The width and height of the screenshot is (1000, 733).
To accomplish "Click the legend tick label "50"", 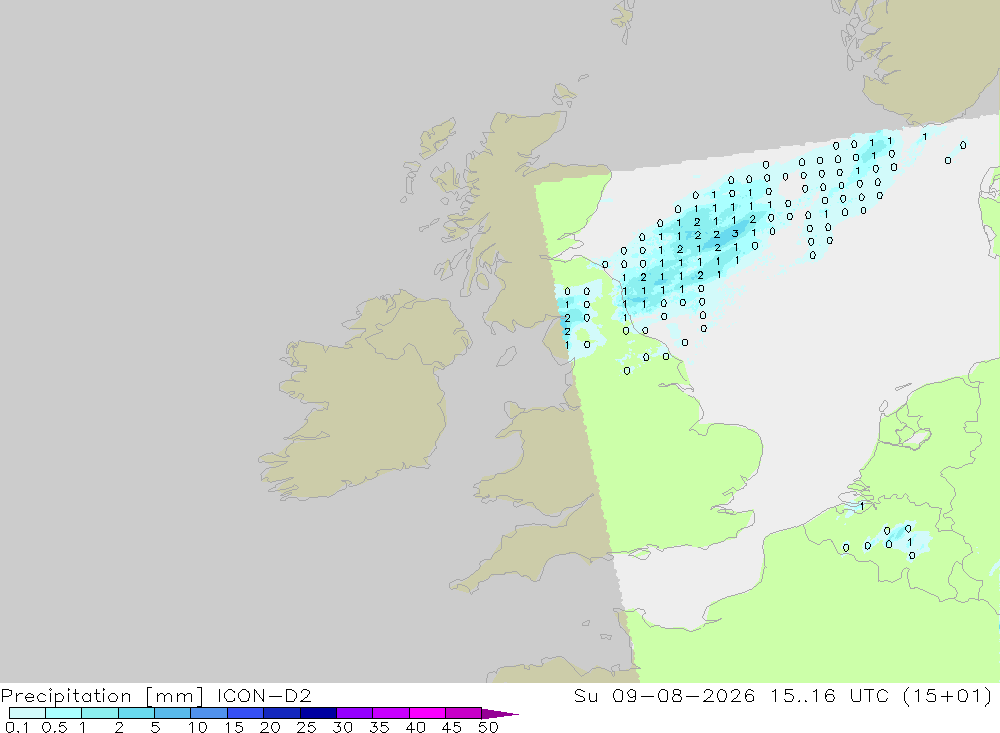I will click(488, 727).
